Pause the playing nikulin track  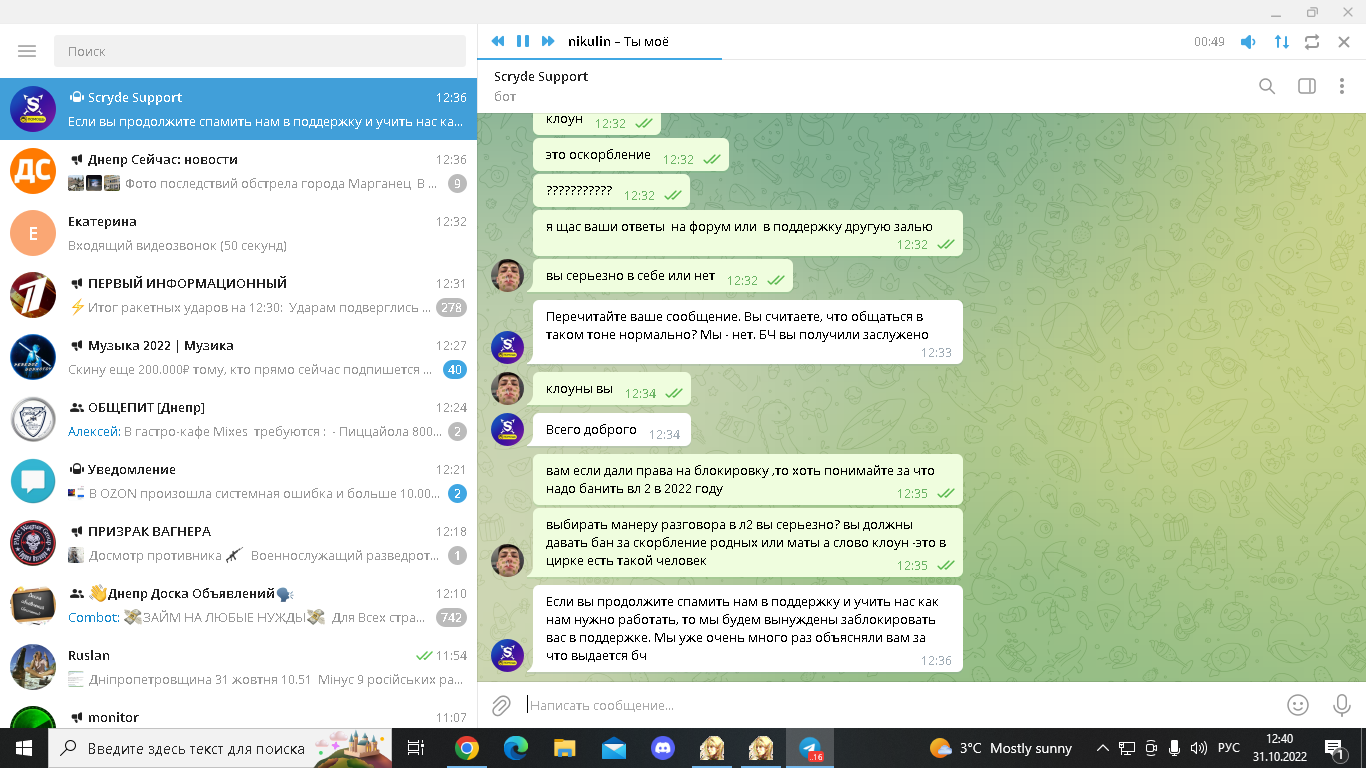(522, 41)
